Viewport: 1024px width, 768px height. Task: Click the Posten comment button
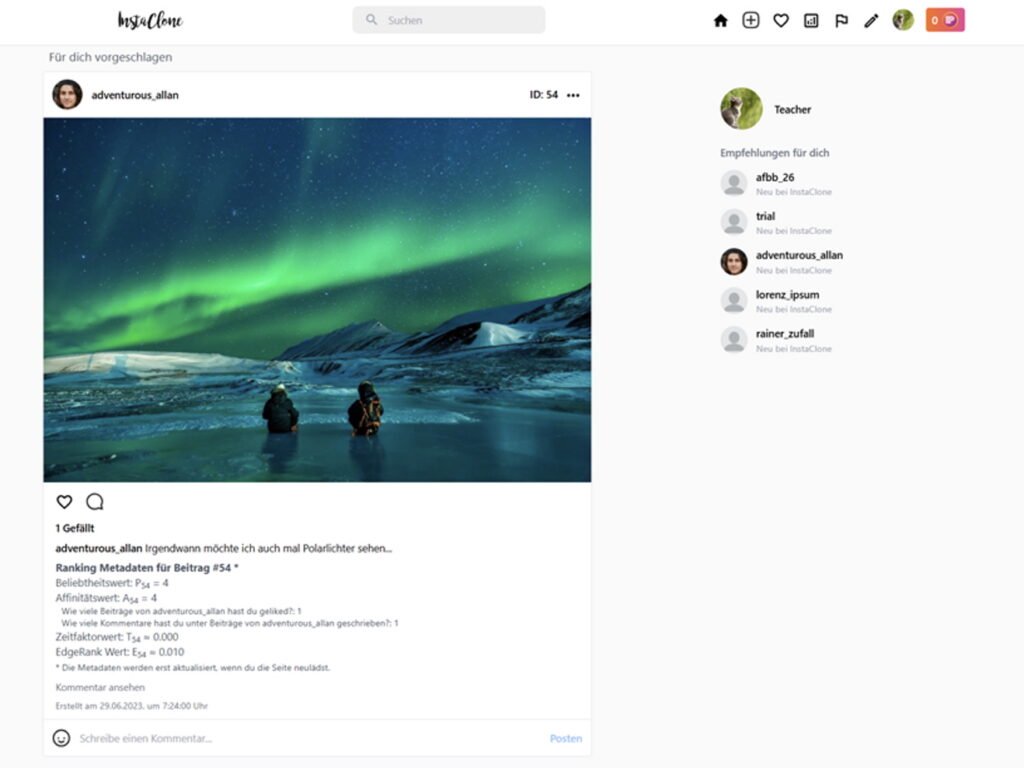pos(565,738)
